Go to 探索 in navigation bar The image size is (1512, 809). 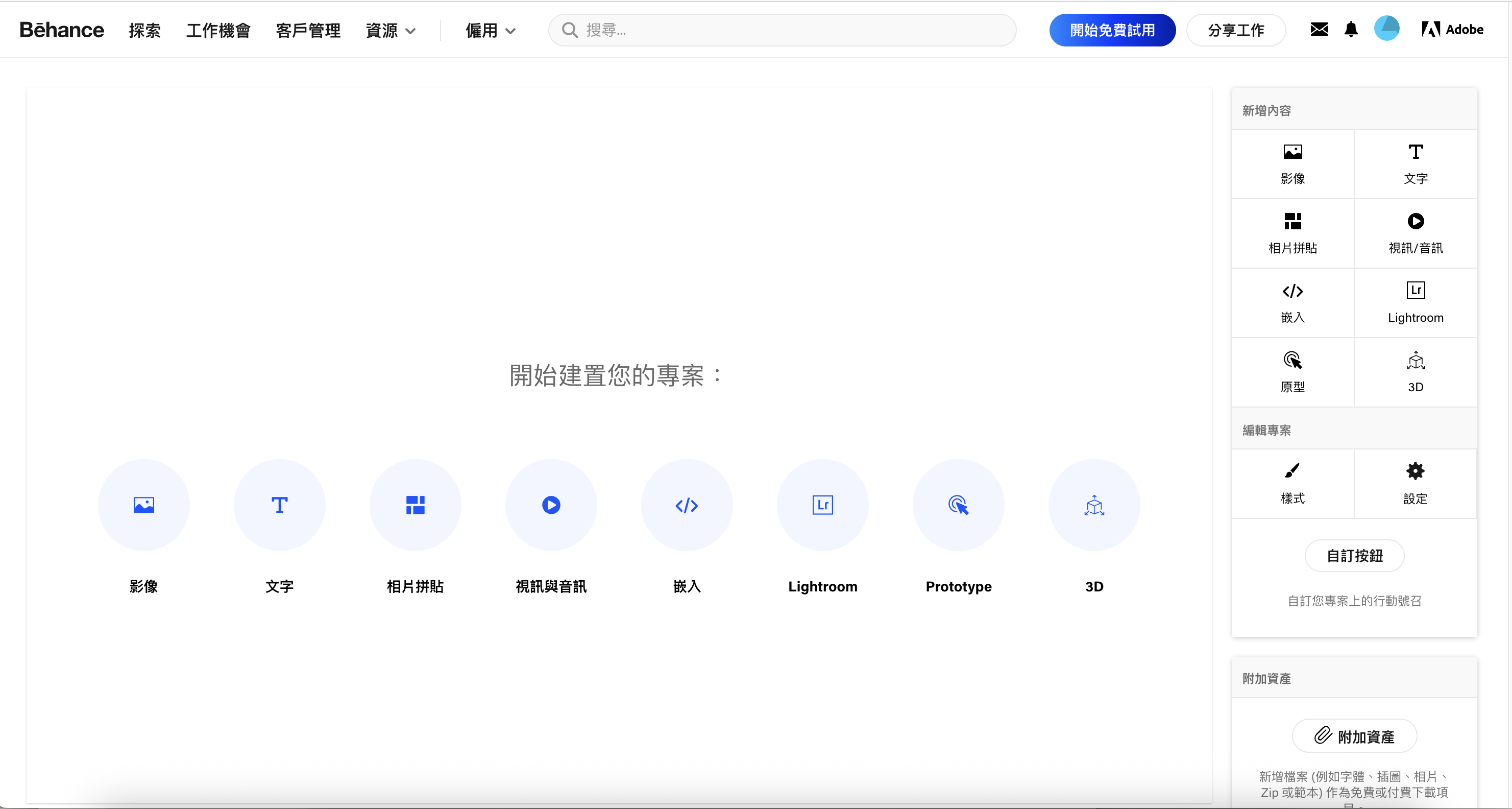tap(144, 31)
